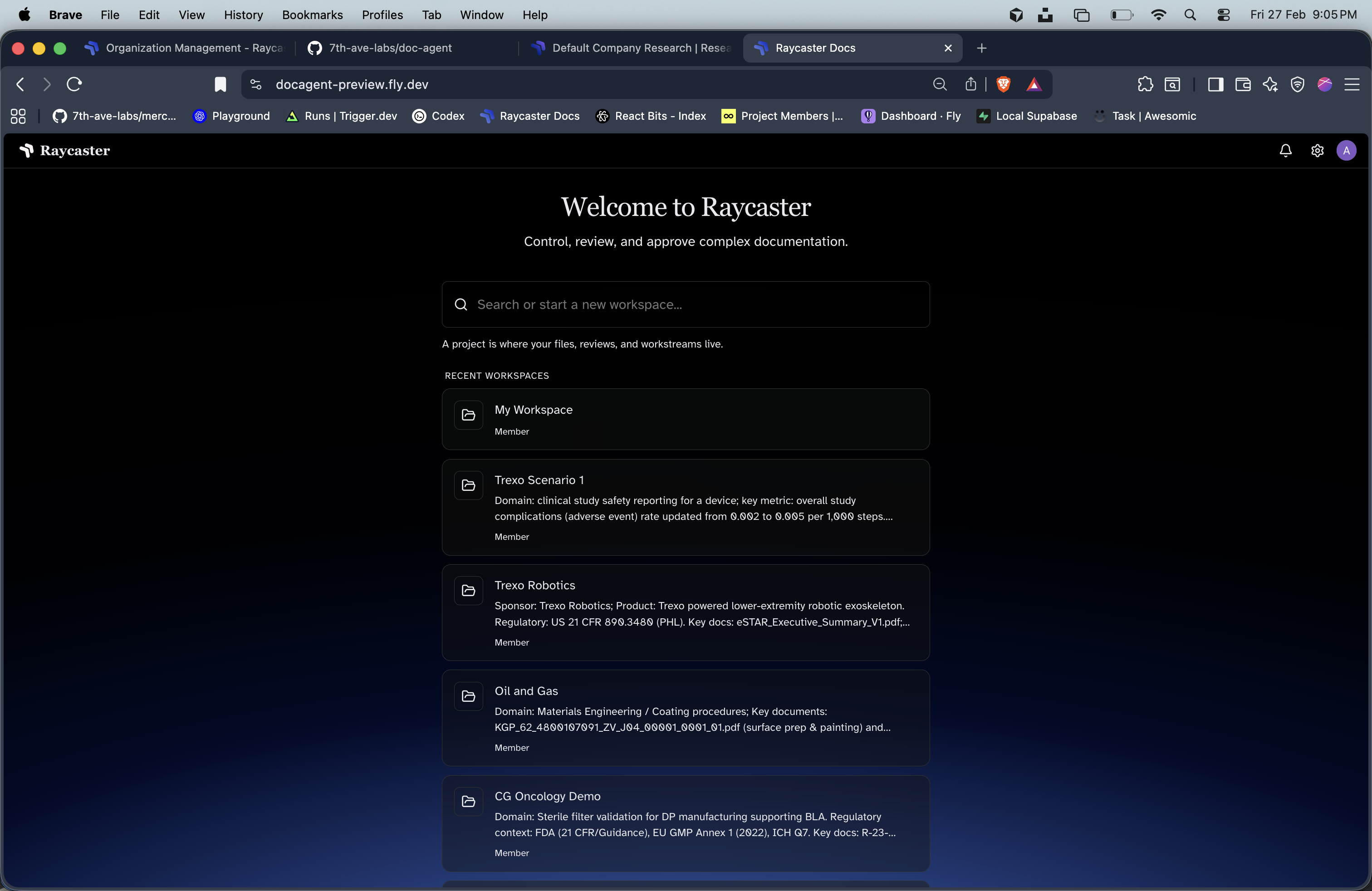This screenshot has height=891, width=1372.
Task: Open Brave Wallet icon in toolbar
Action: click(1242, 85)
